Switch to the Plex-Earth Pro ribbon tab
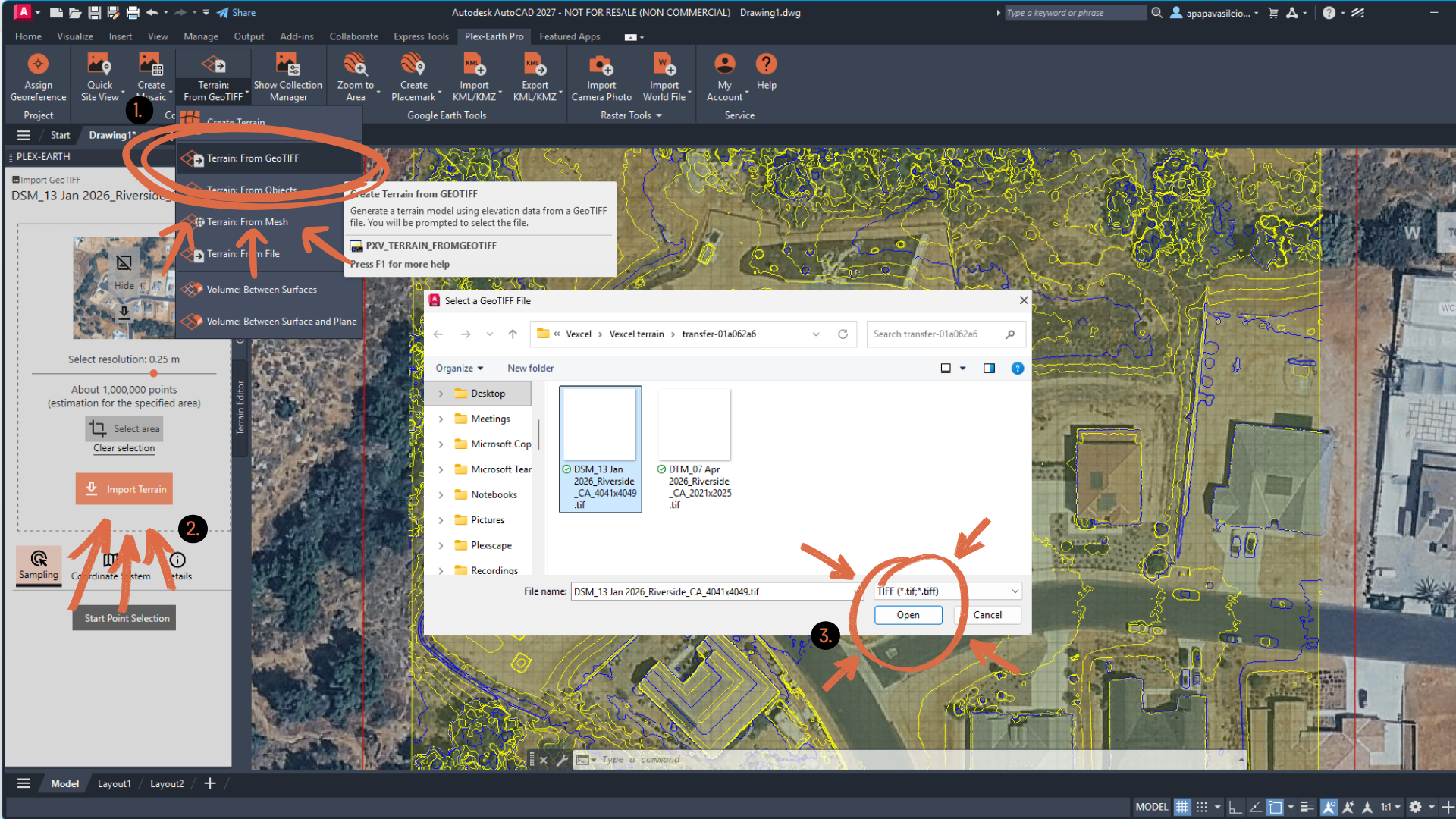This screenshot has height=819, width=1456. [x=494, y=36]
